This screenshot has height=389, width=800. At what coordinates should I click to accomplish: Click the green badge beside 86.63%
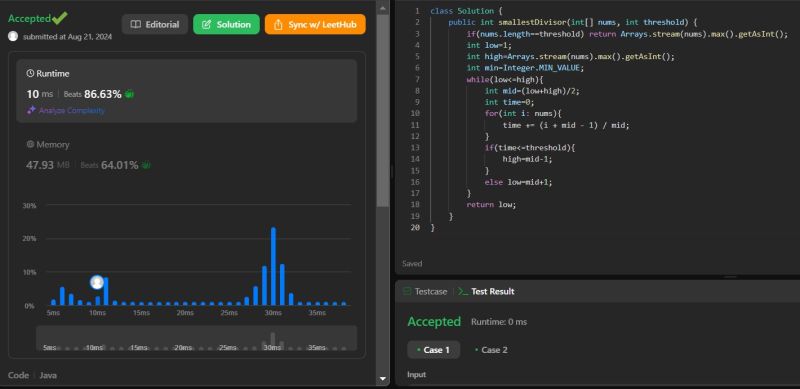click(x=130, y=94)
